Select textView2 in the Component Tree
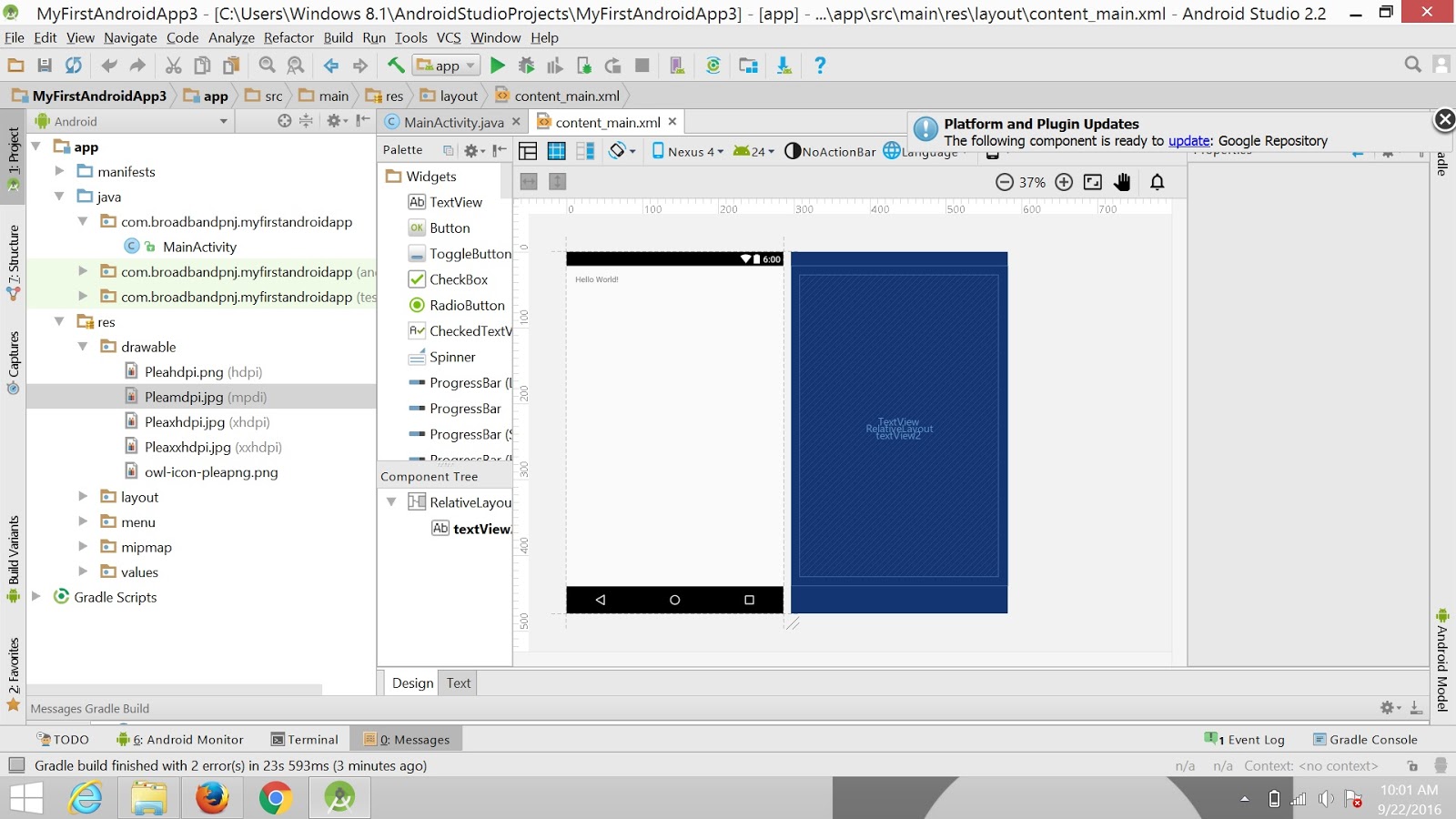 pos(481,529)
